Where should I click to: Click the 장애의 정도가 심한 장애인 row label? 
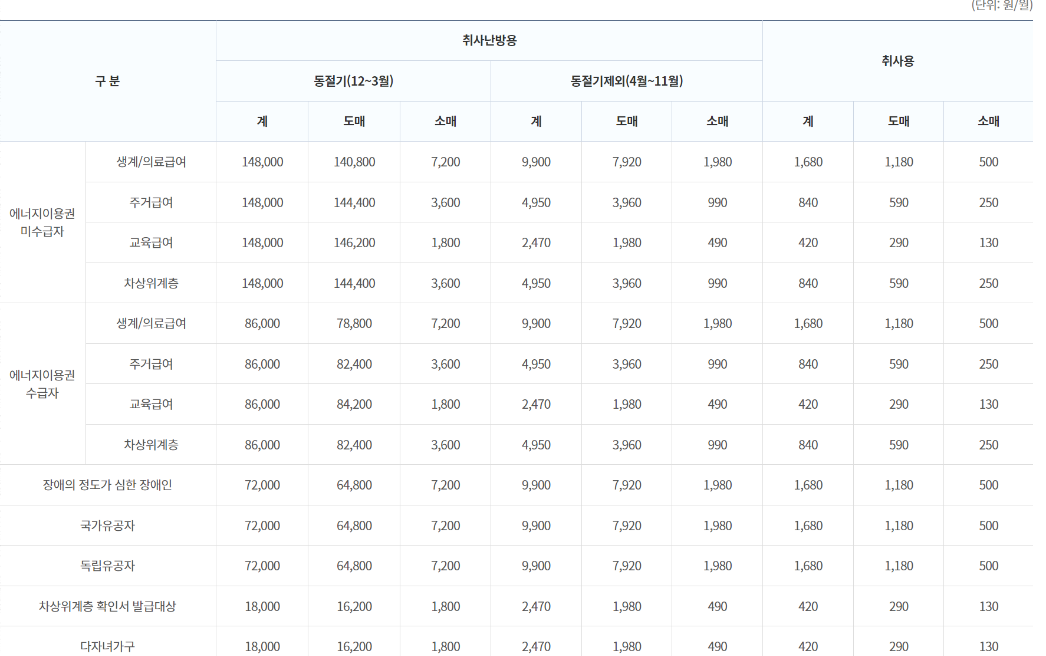109,484
